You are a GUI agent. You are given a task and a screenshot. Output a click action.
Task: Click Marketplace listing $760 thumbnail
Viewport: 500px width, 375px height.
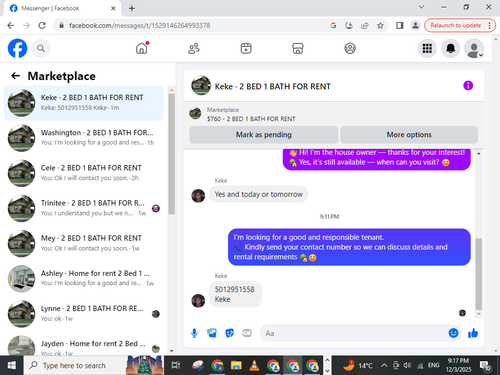click(195, 113)
